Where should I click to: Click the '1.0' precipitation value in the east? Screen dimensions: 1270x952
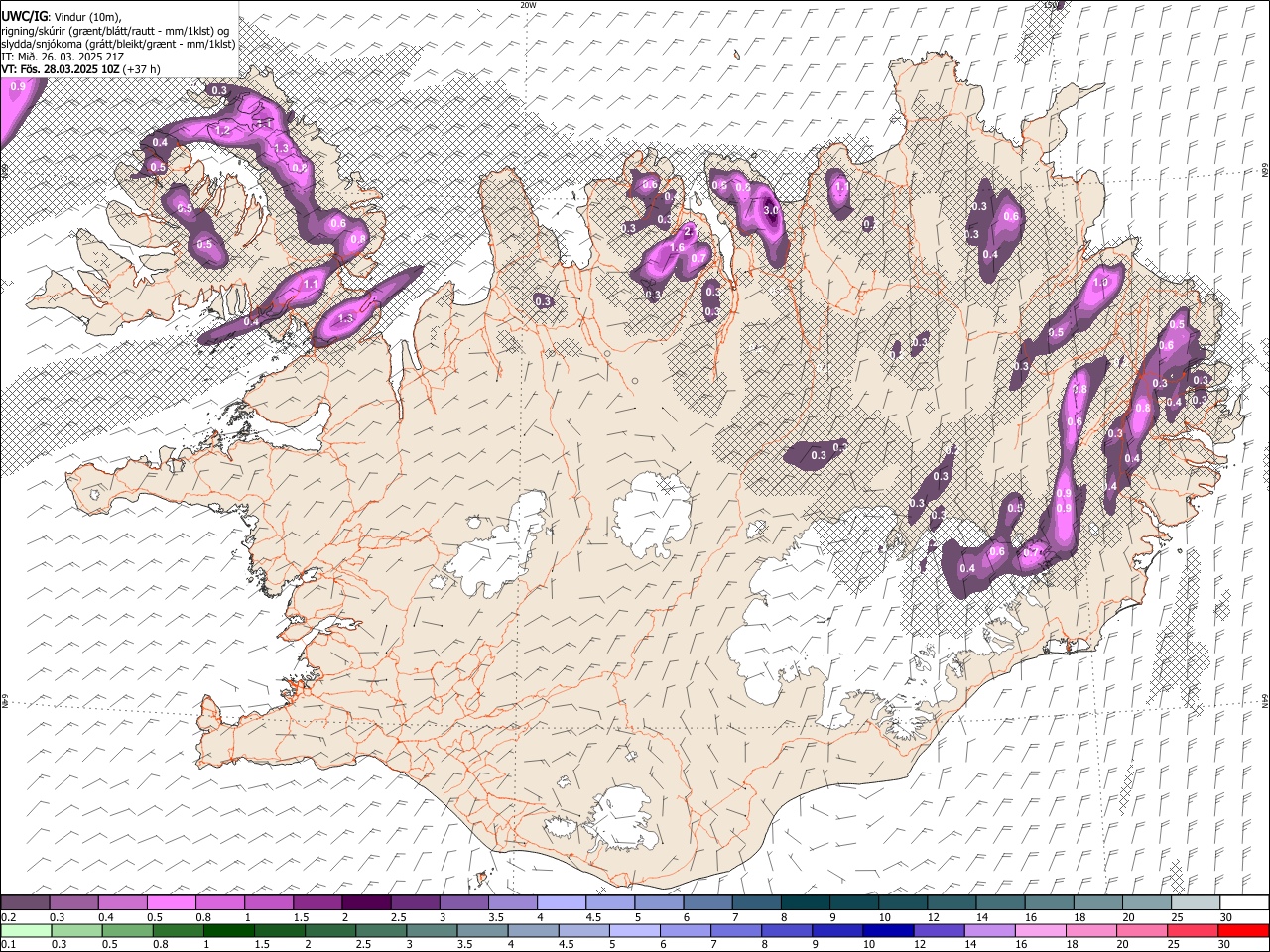pyautogui.click(x=1100, y=282)
